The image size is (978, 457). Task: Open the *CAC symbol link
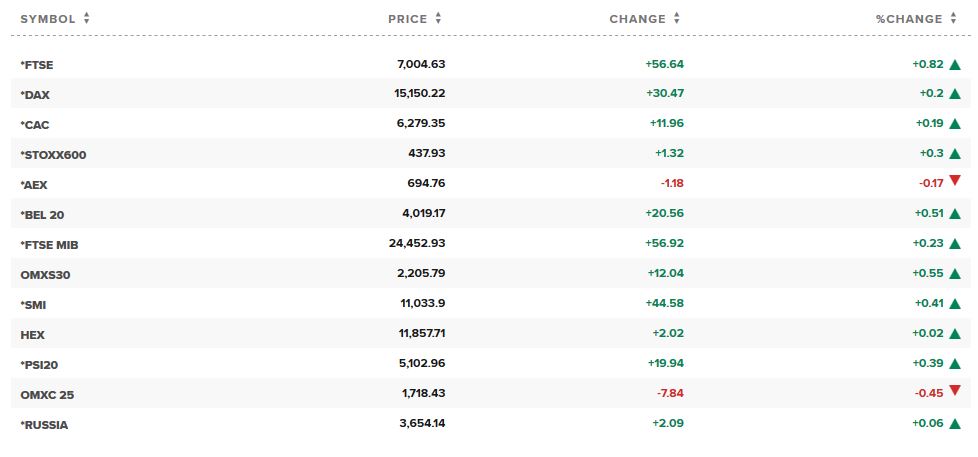pos(34,125)
